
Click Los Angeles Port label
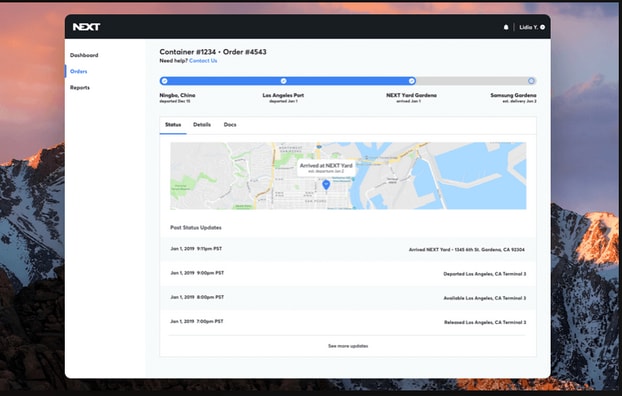point(283,95)
